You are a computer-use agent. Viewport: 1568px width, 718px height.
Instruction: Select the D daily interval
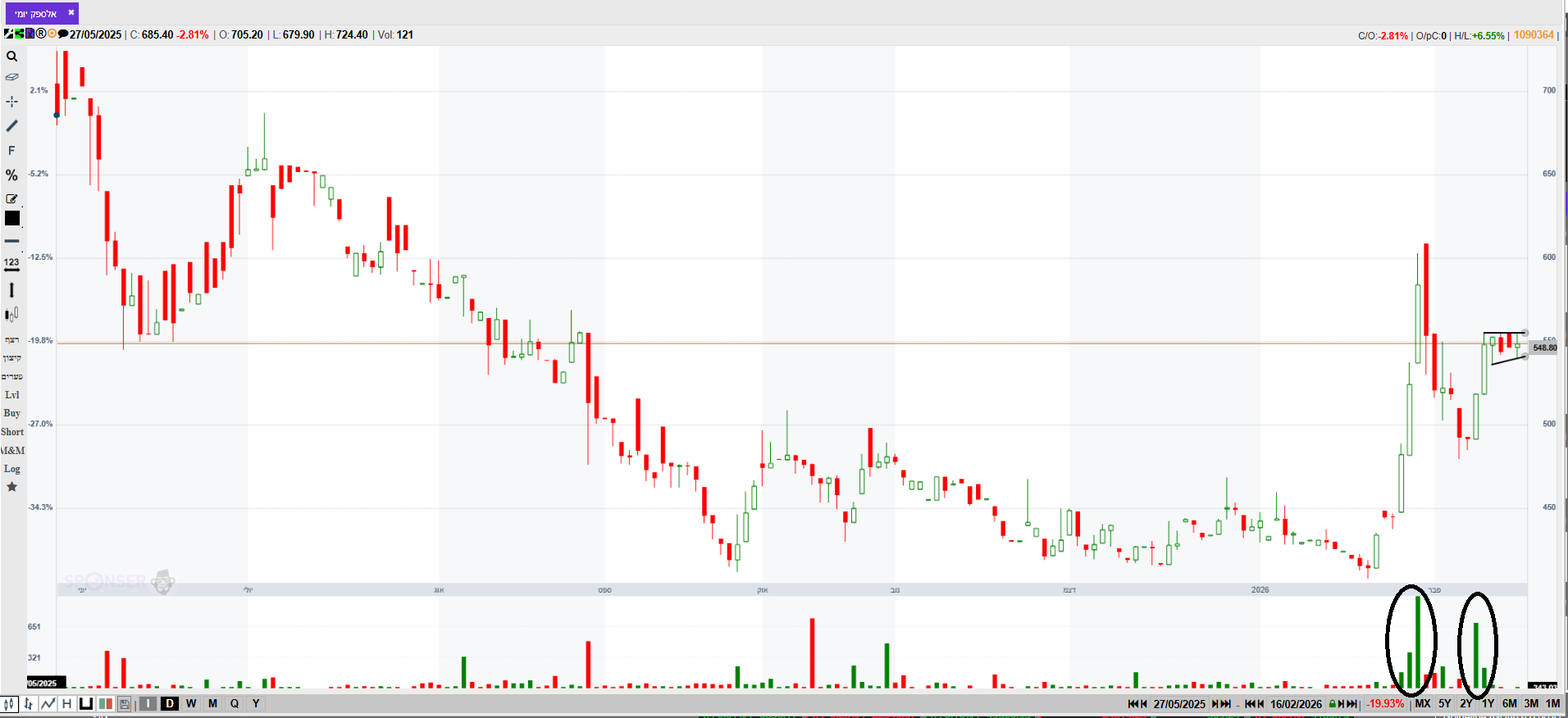[x=170, y=704]
